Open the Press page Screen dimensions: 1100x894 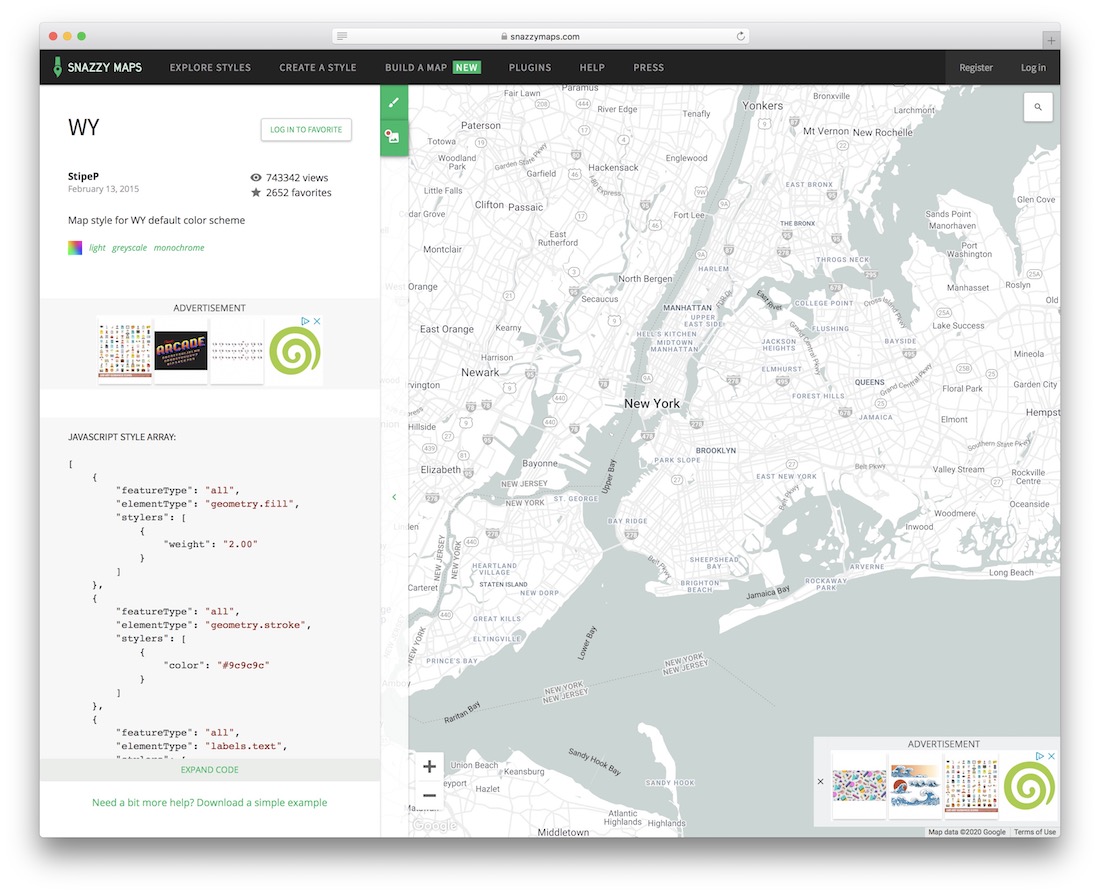648,67
